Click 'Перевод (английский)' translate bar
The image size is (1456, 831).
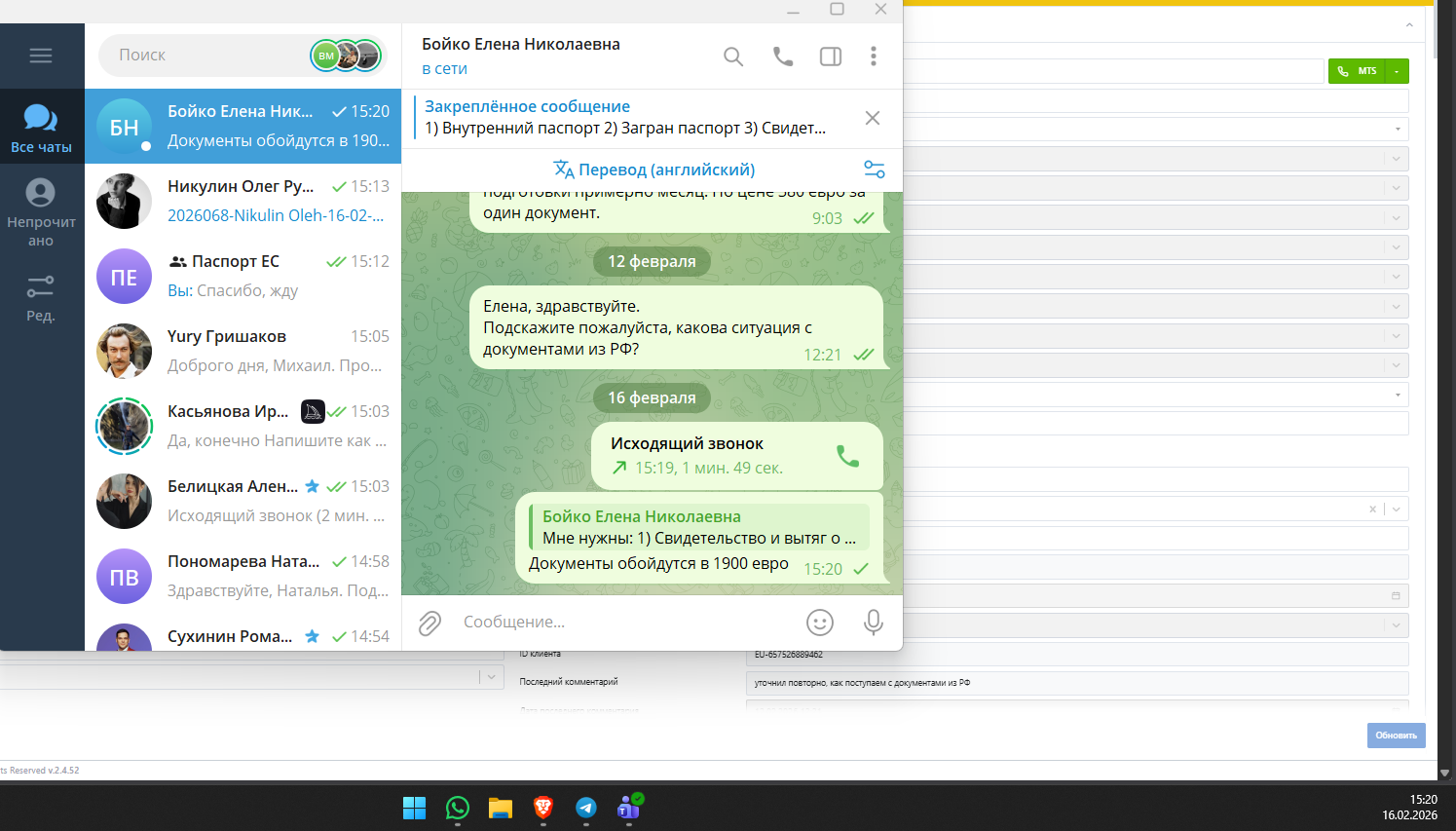click(653, 170)
